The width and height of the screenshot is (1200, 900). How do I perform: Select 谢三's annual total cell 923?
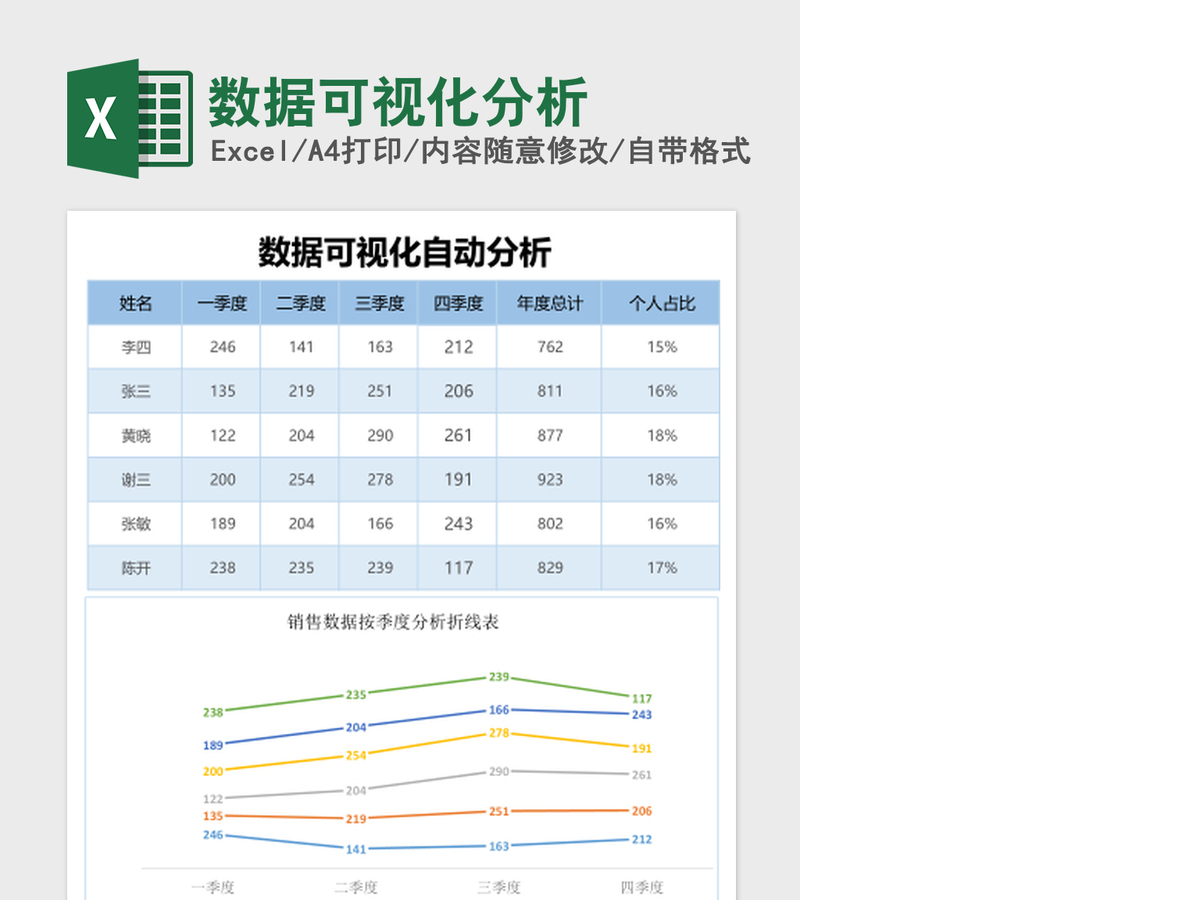tap(550, 479)
